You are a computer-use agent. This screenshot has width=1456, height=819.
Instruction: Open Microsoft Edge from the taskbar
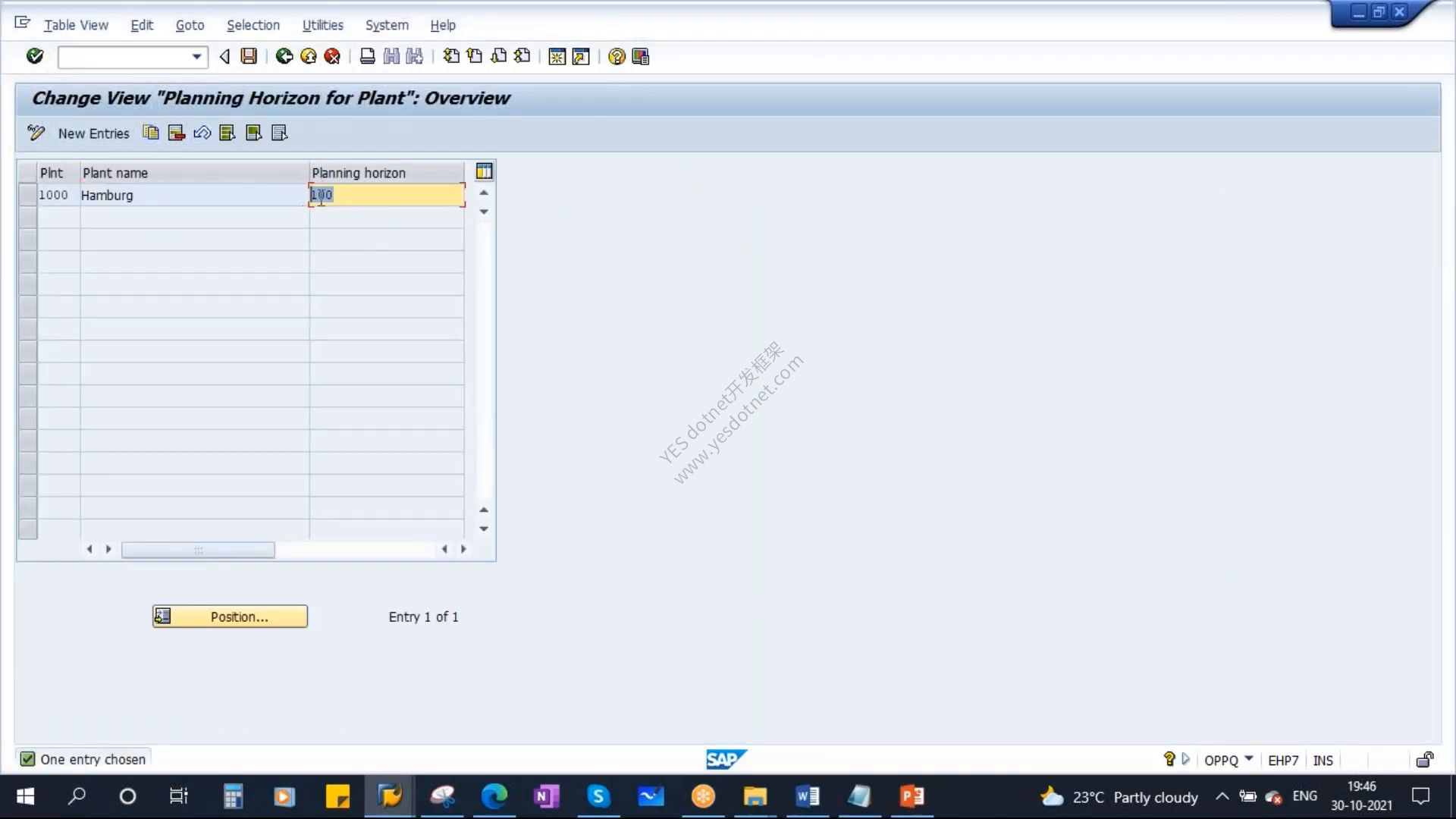(494, 796)
